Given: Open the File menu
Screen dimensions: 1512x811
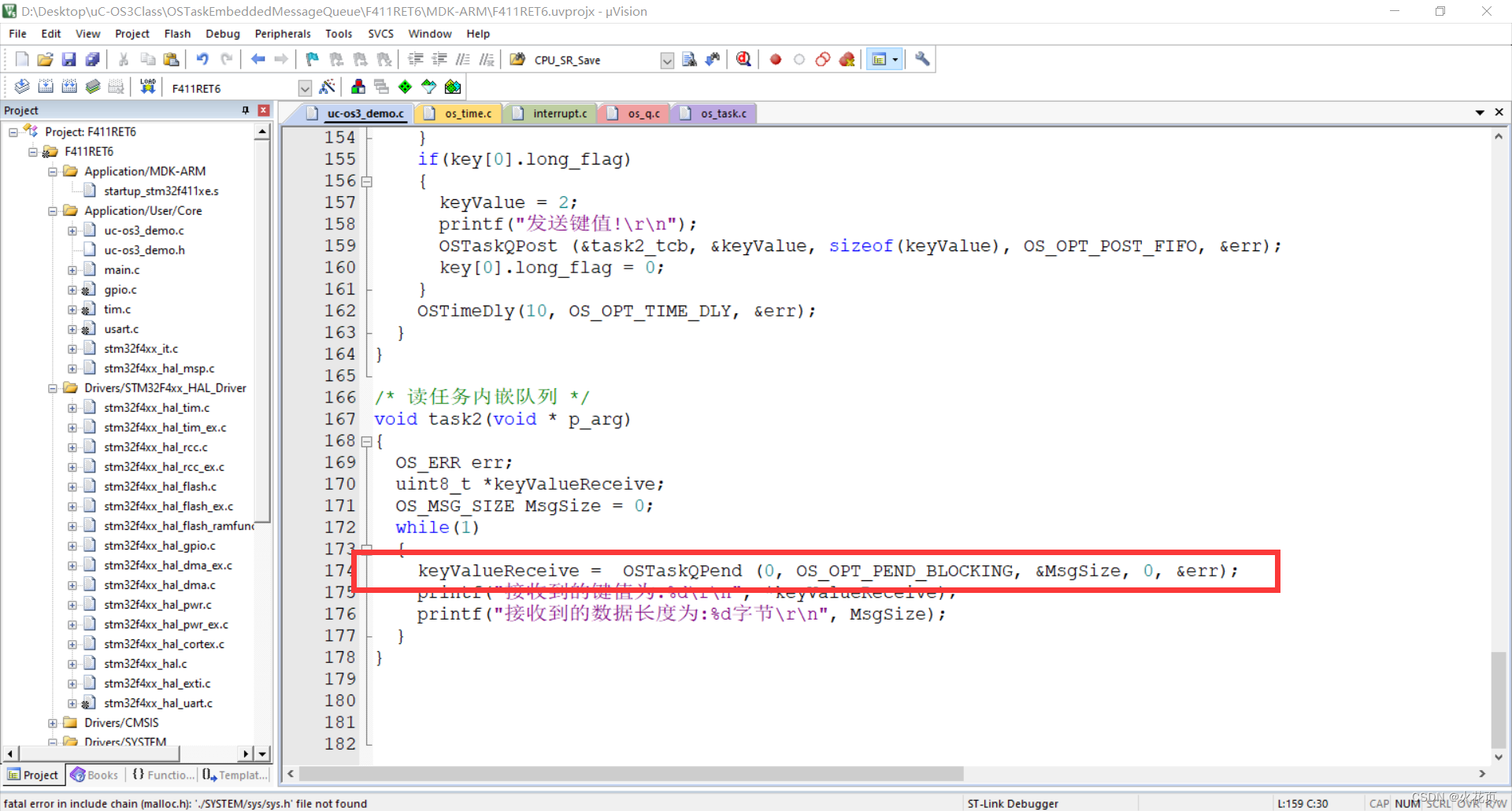Looking at the screenshot, I should (x=17, y=34).
